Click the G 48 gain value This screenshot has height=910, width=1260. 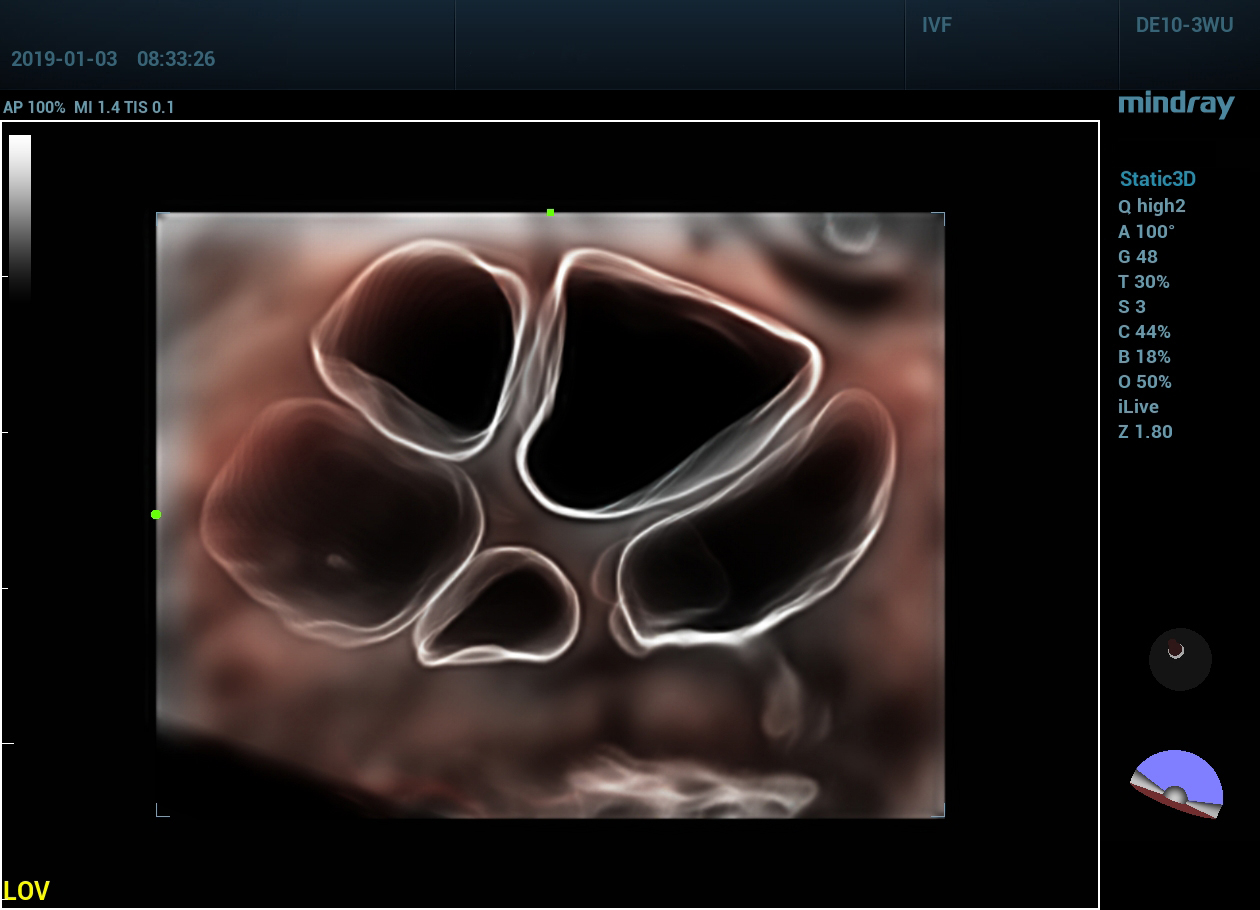[x=1137, y=257]
